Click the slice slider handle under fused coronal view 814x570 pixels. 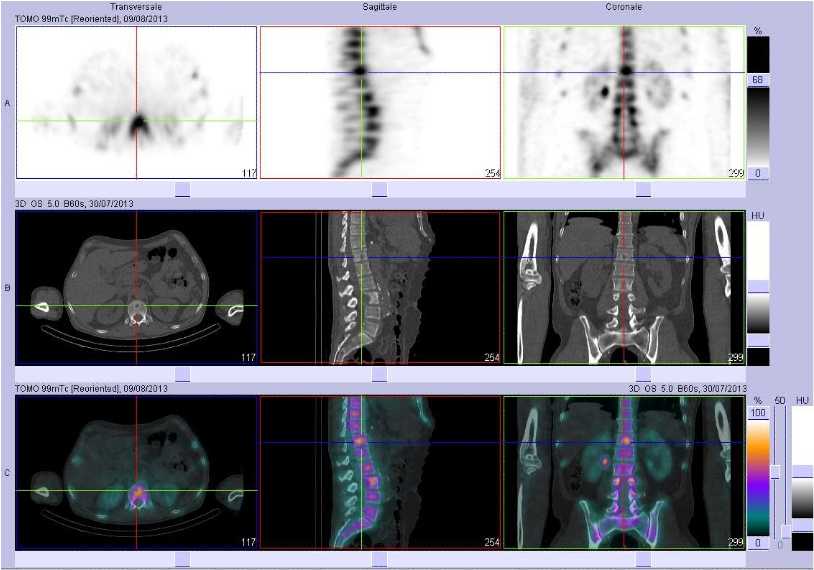(x=643, y=560)
